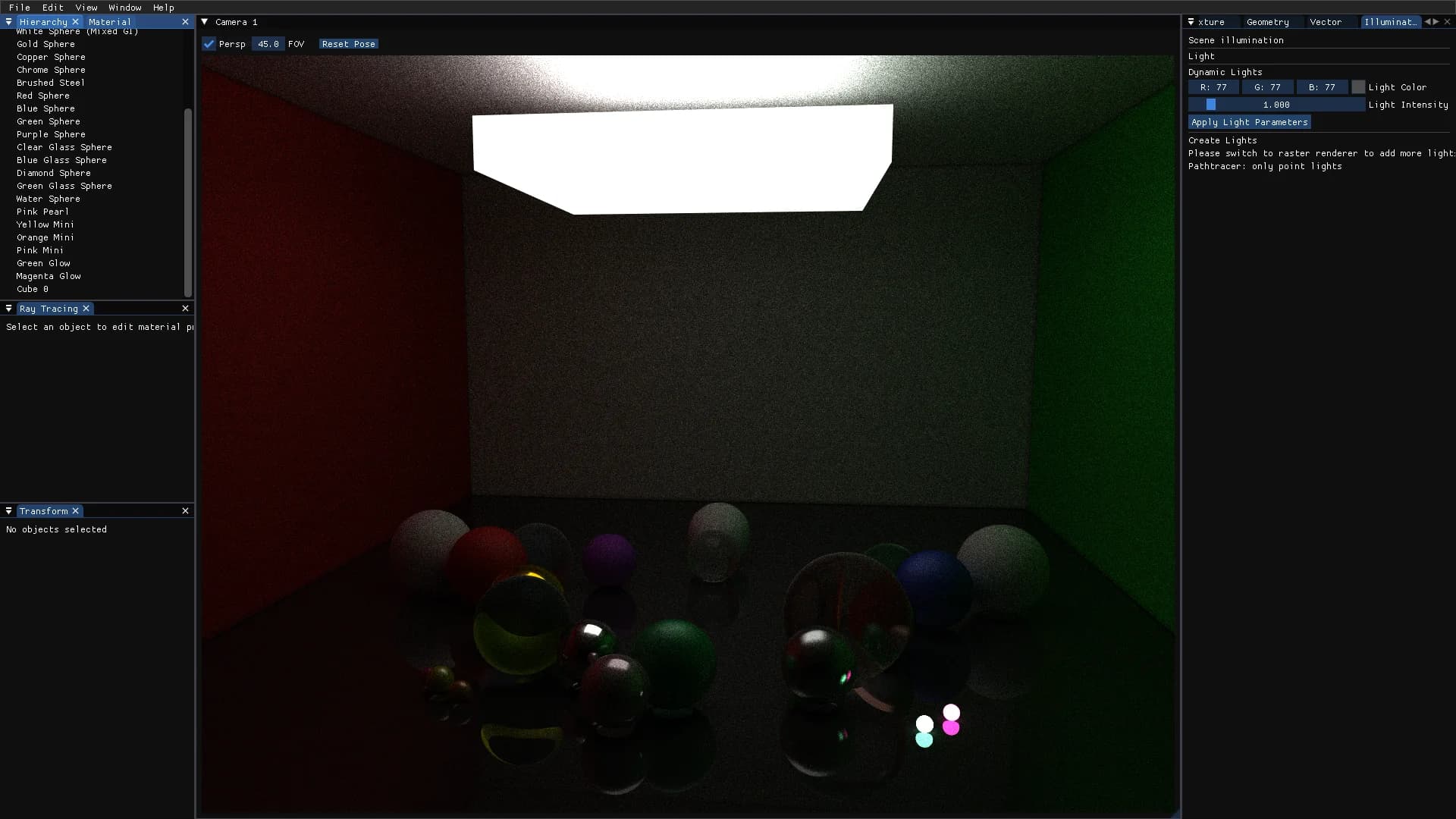Collapse the Hierarchy panel tab group arrow
This screenshot has height=819, width=1456.
[8, 21]
